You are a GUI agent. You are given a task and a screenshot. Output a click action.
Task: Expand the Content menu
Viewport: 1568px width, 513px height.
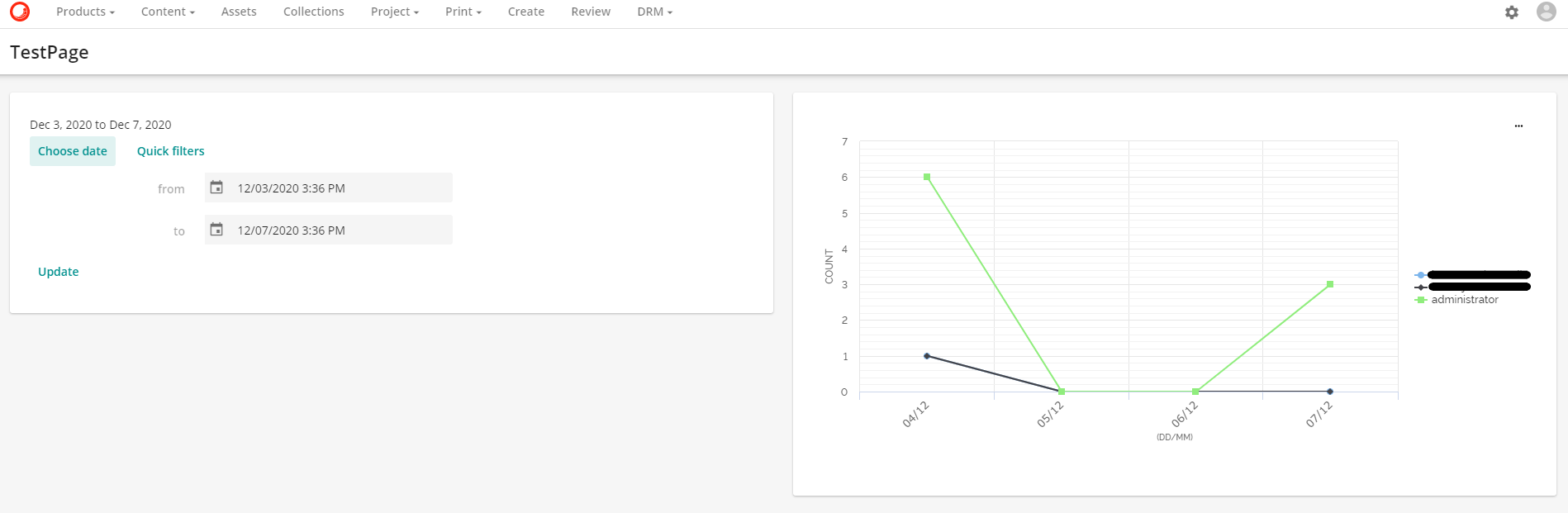[x=168, y=12]
